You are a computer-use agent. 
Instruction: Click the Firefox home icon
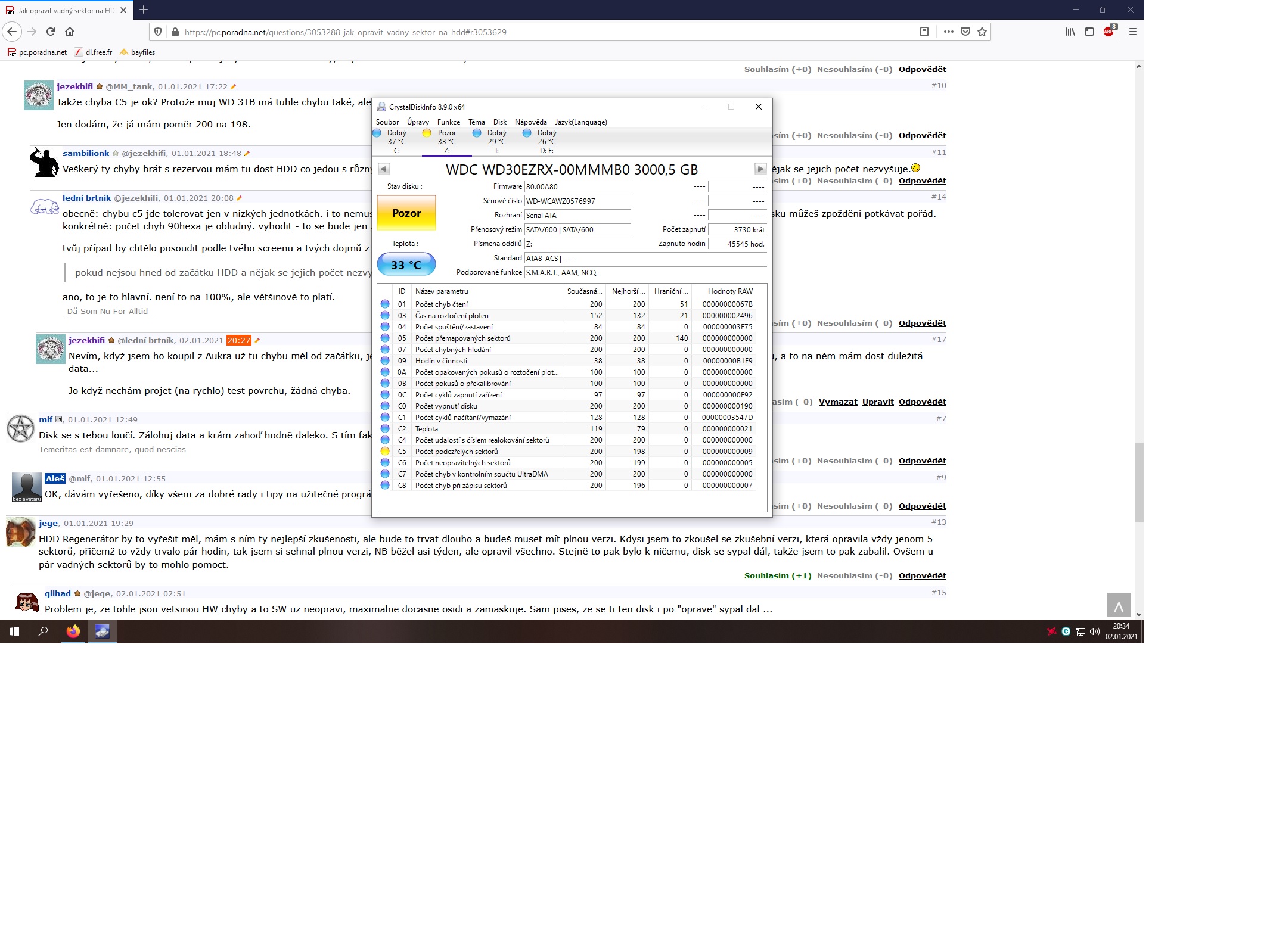[x=70, y=32]
